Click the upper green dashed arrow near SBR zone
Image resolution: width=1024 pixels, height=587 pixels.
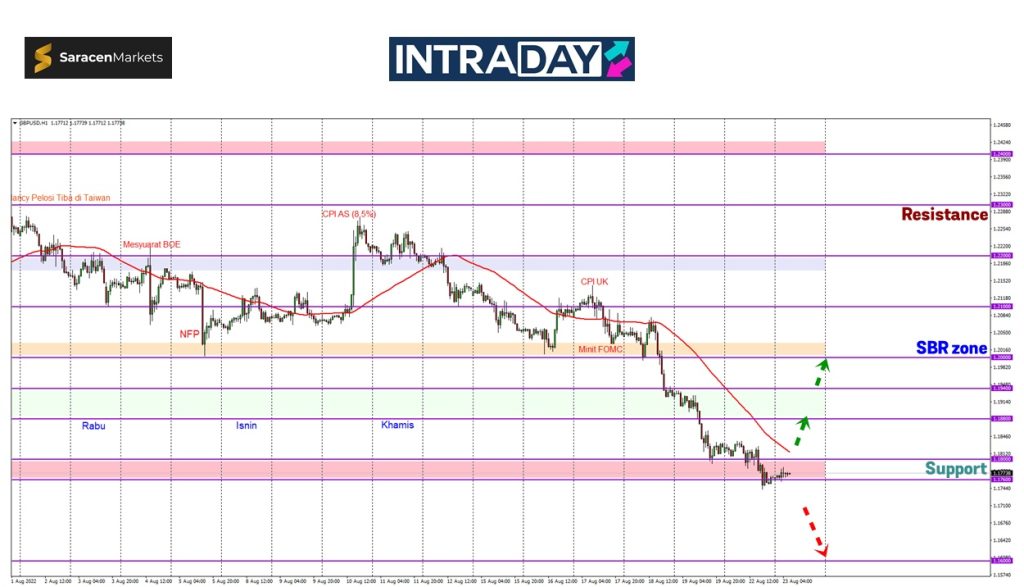pos(818,373)
